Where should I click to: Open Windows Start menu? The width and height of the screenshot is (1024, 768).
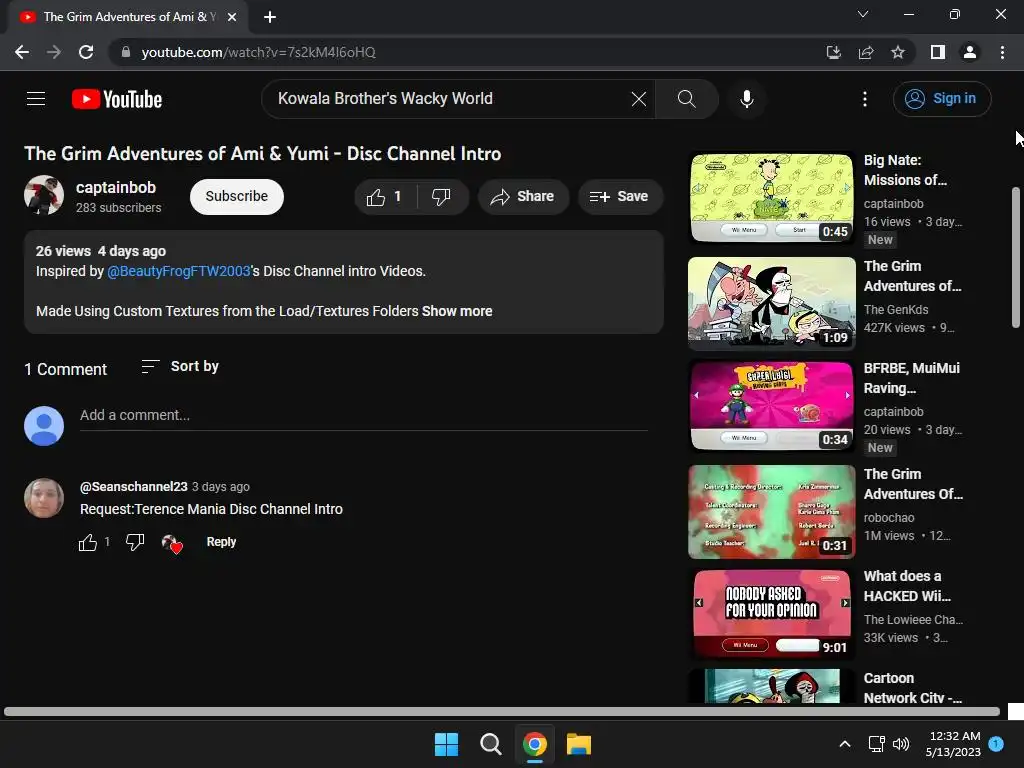pyautogui.click(x=447, y=744)
